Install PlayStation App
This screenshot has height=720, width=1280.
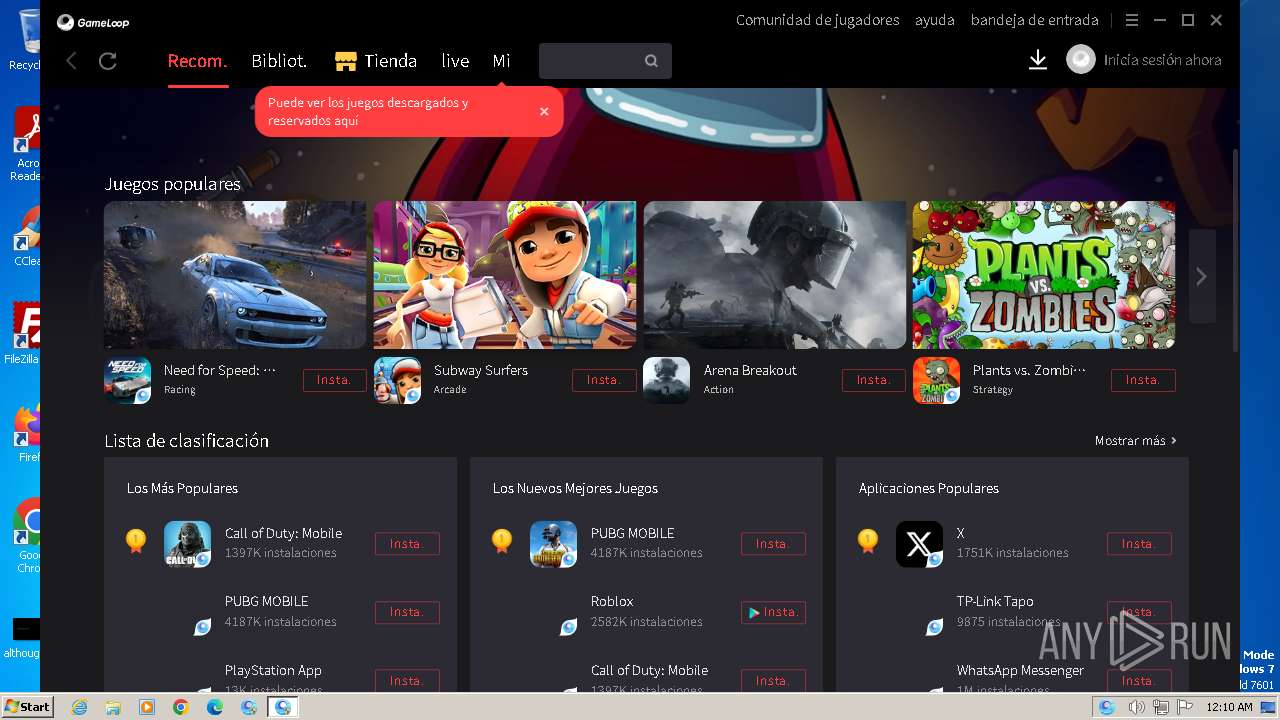click(407, 681)
